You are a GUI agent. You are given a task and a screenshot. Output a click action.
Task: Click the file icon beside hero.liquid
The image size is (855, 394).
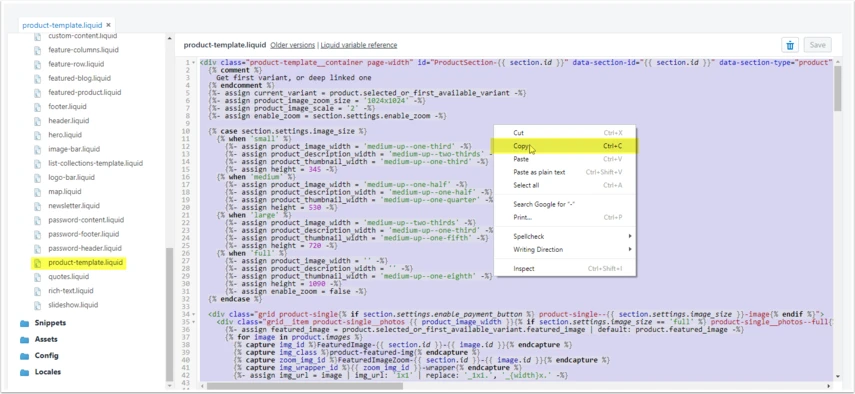[38, 135]
